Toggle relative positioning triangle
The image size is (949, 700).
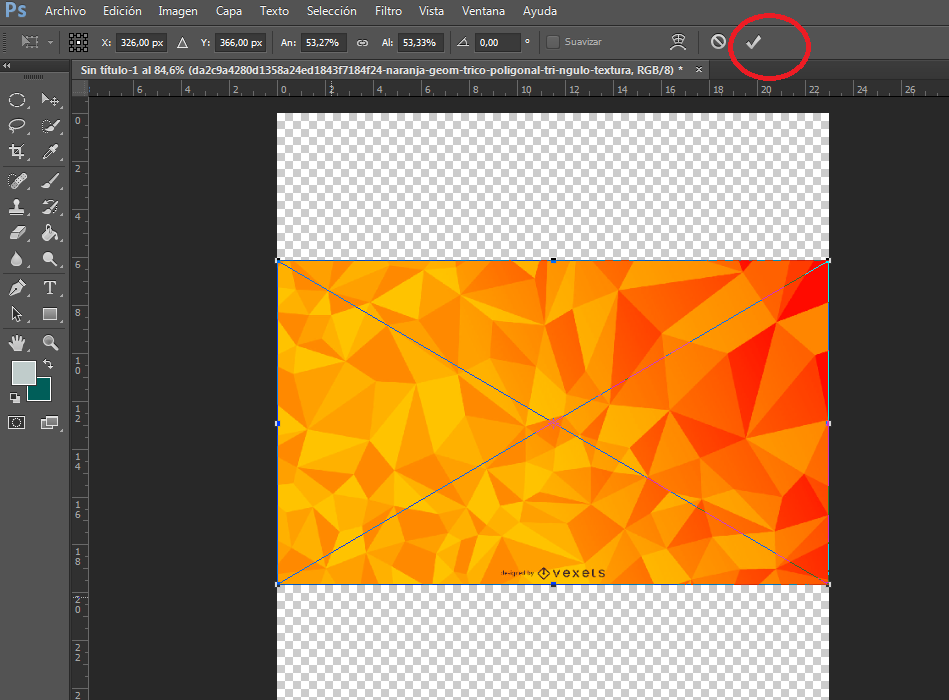tap(182, 43)
